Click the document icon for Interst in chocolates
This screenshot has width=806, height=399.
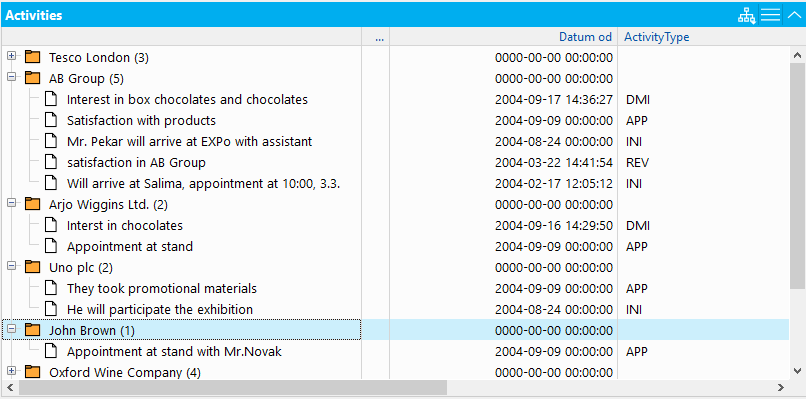pyautogui.click(x=50, y=225)
